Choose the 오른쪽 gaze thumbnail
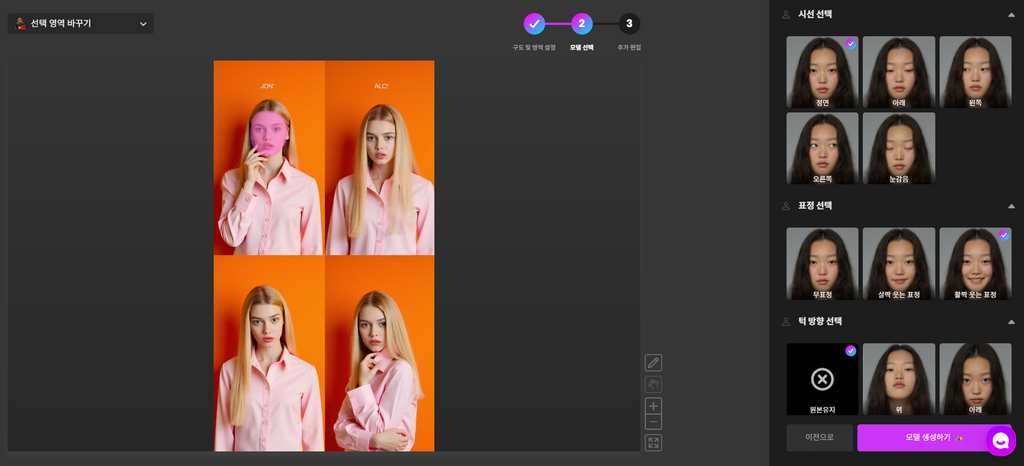The width and height of the screenshot is (1024, 466). point(822,148)
